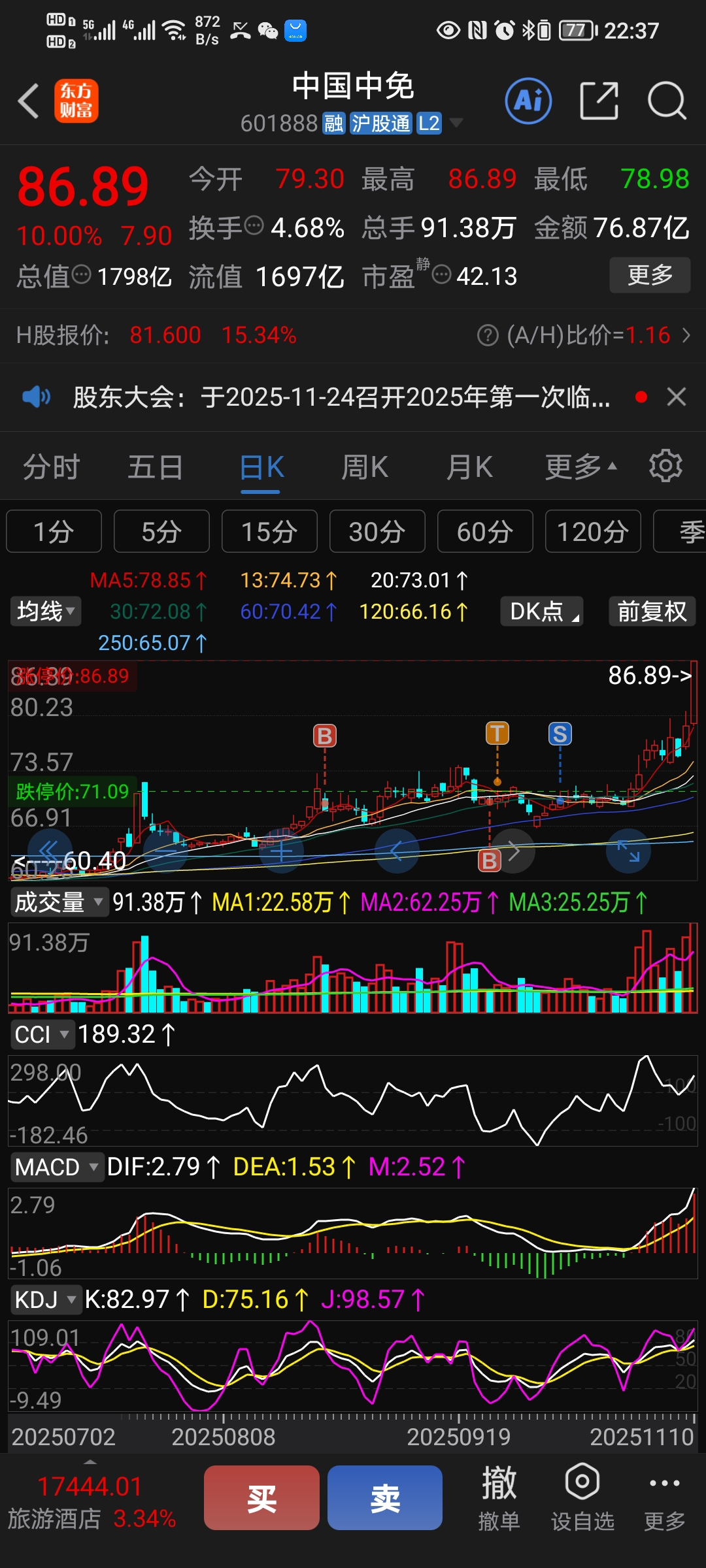Screen dimensions: 706x1568
Task: Open the 股东大会 announcement text
Action: (341, 397)
